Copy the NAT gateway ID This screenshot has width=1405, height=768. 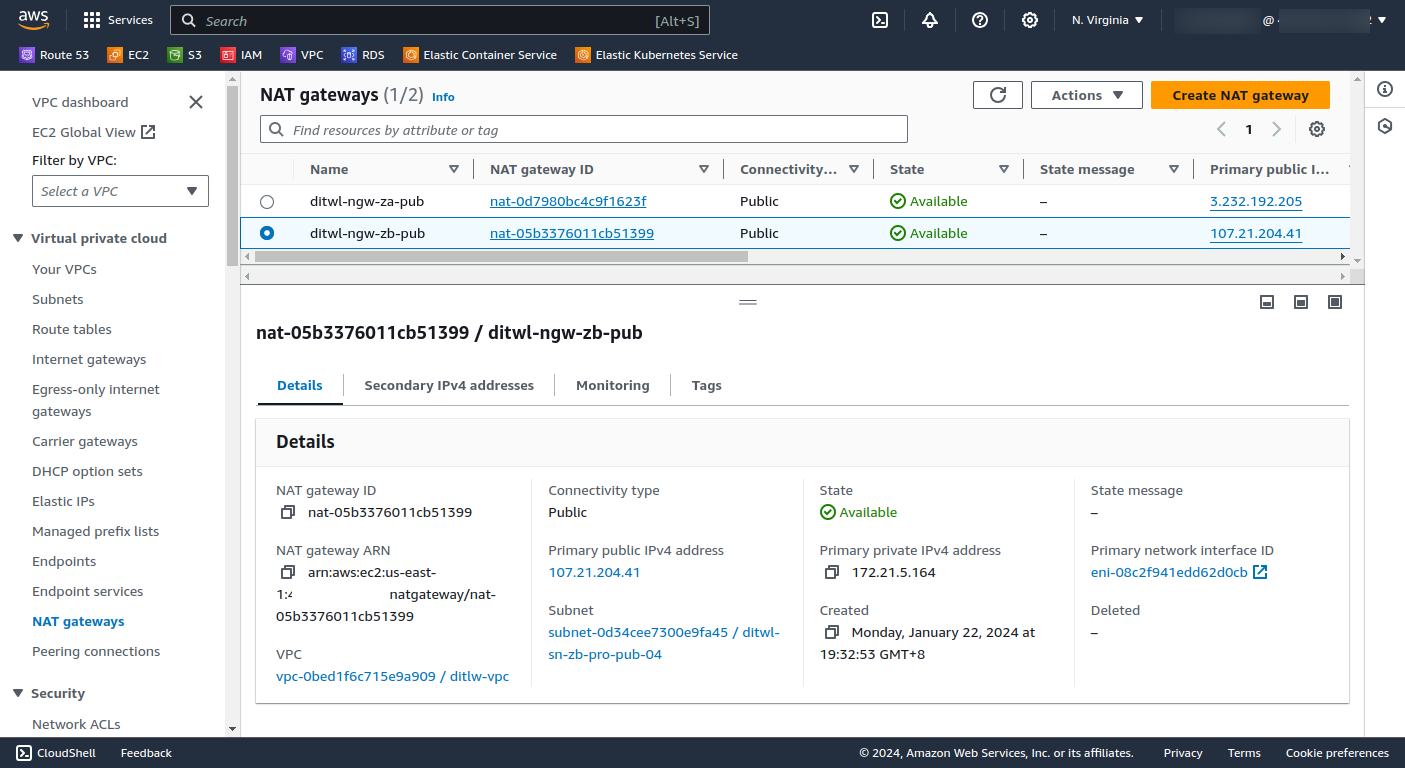(288, 512)
